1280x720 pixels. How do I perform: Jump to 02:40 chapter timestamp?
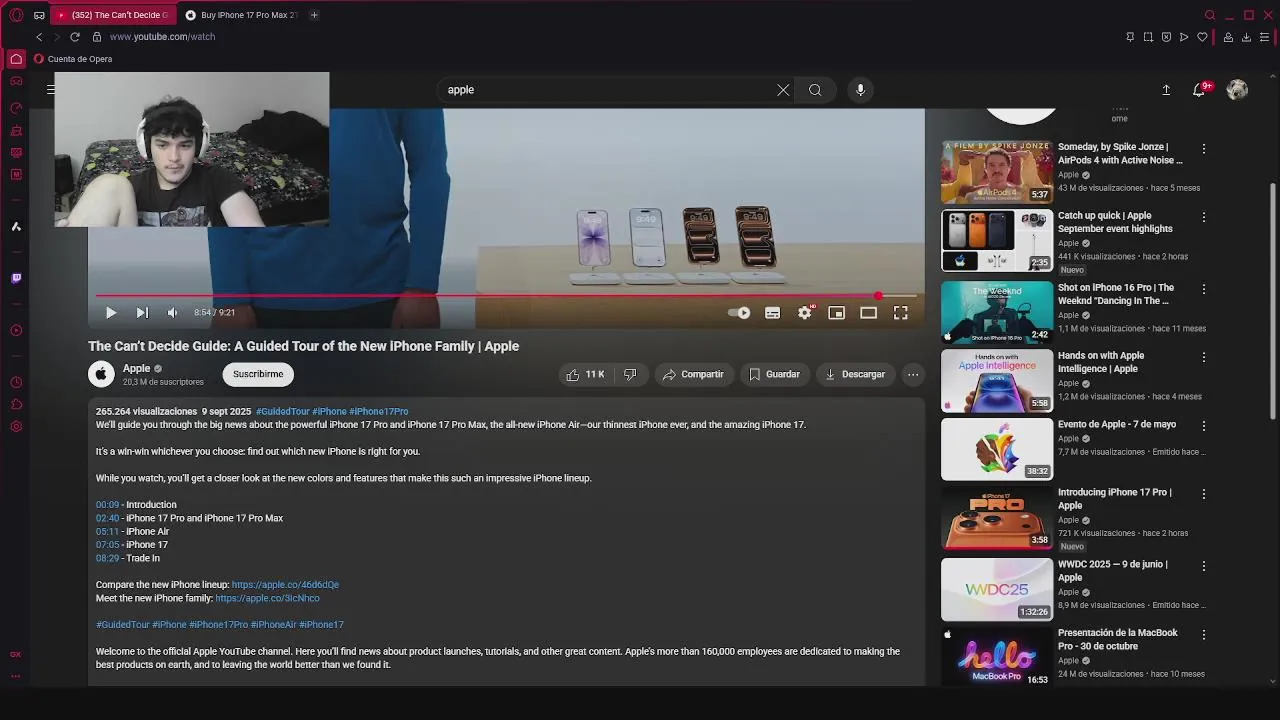(107, 518)
